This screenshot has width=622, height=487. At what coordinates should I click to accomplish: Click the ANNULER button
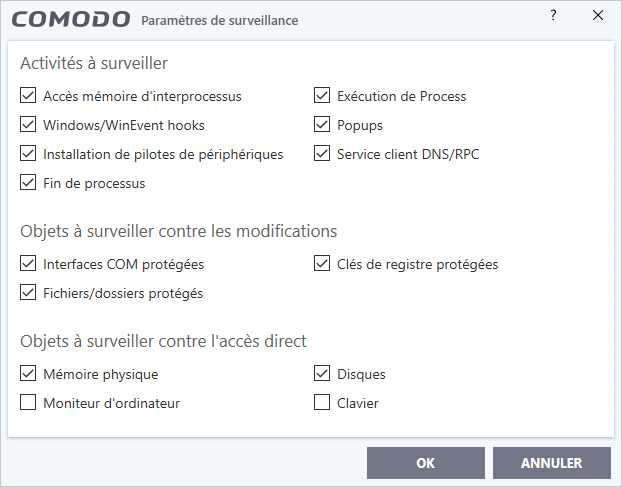coord(552,463)
